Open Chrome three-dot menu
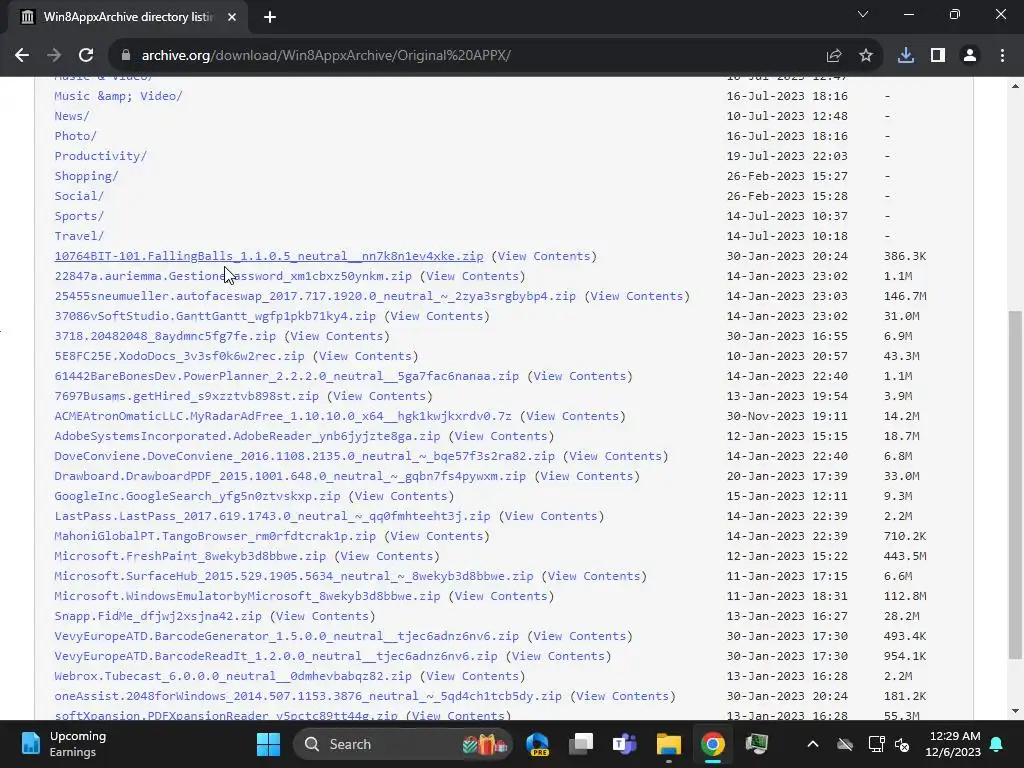This screenshot has height=768, width=1024. pyautogui.click(x=1002, y=56)
